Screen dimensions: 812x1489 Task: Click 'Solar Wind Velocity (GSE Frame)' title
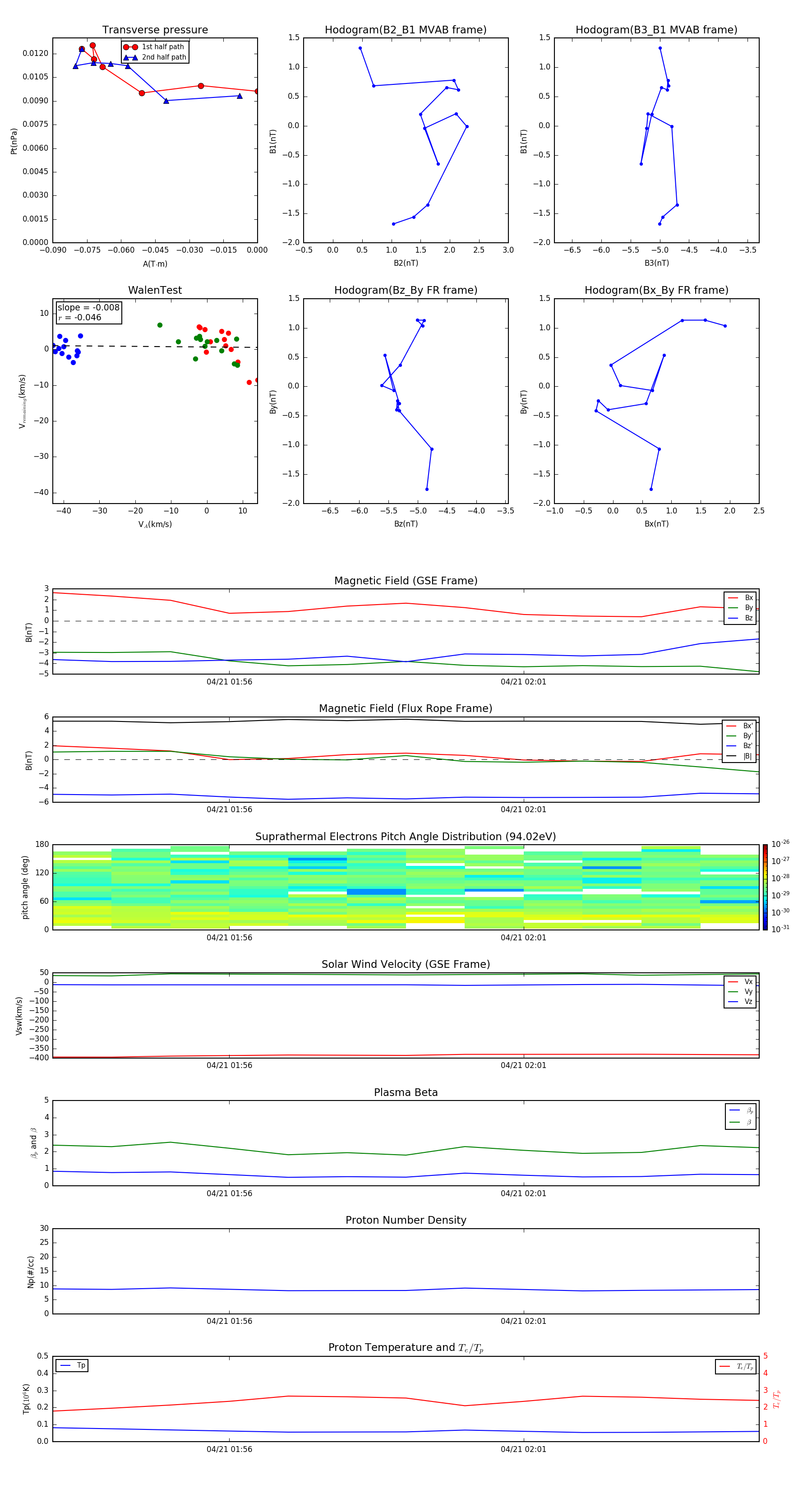(x=406, y=965)
